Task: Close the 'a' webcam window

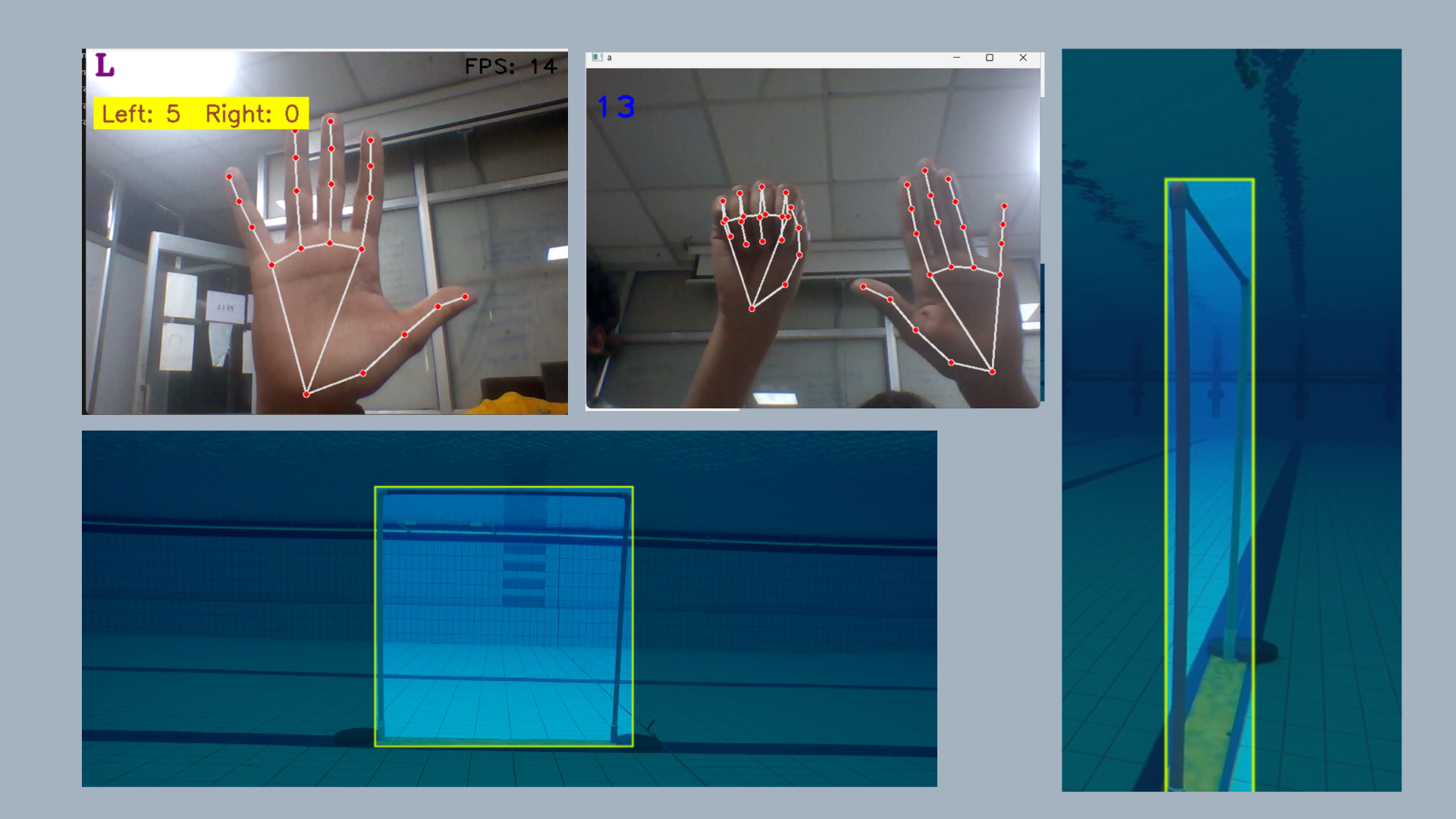Action: [x=1023, y=58]
